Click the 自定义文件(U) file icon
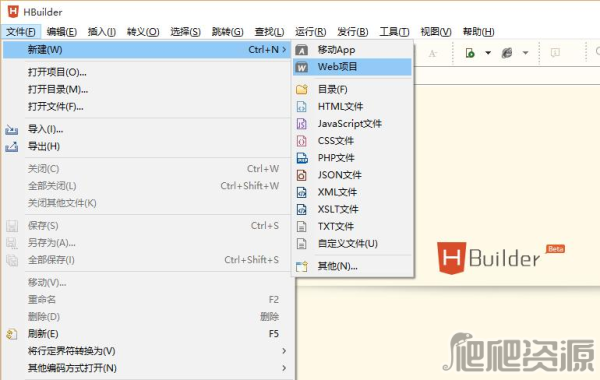 pyautogui.click(x=302, y=243)
